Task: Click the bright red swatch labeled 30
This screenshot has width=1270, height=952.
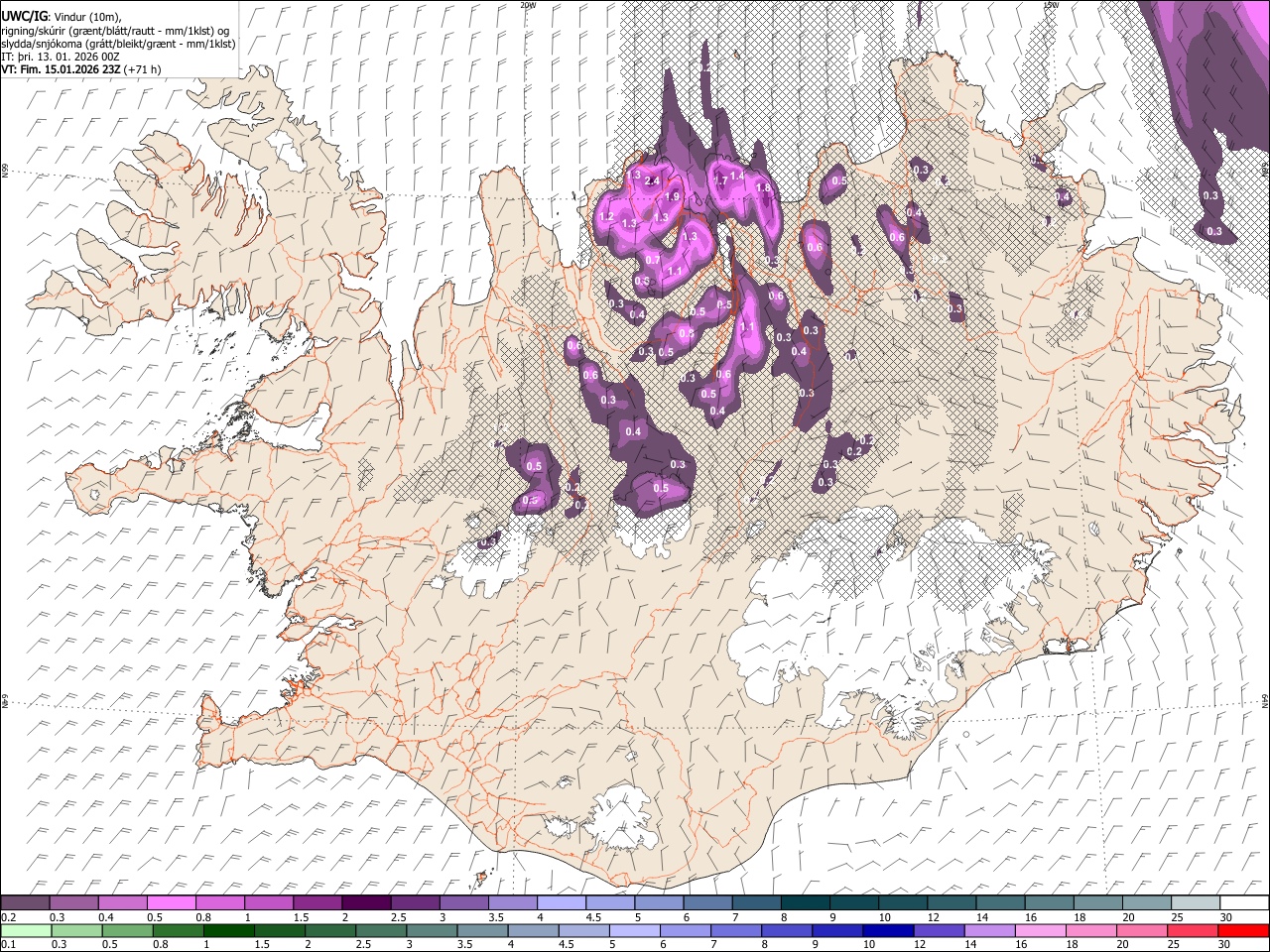Action: click(x=1243, y=930)
